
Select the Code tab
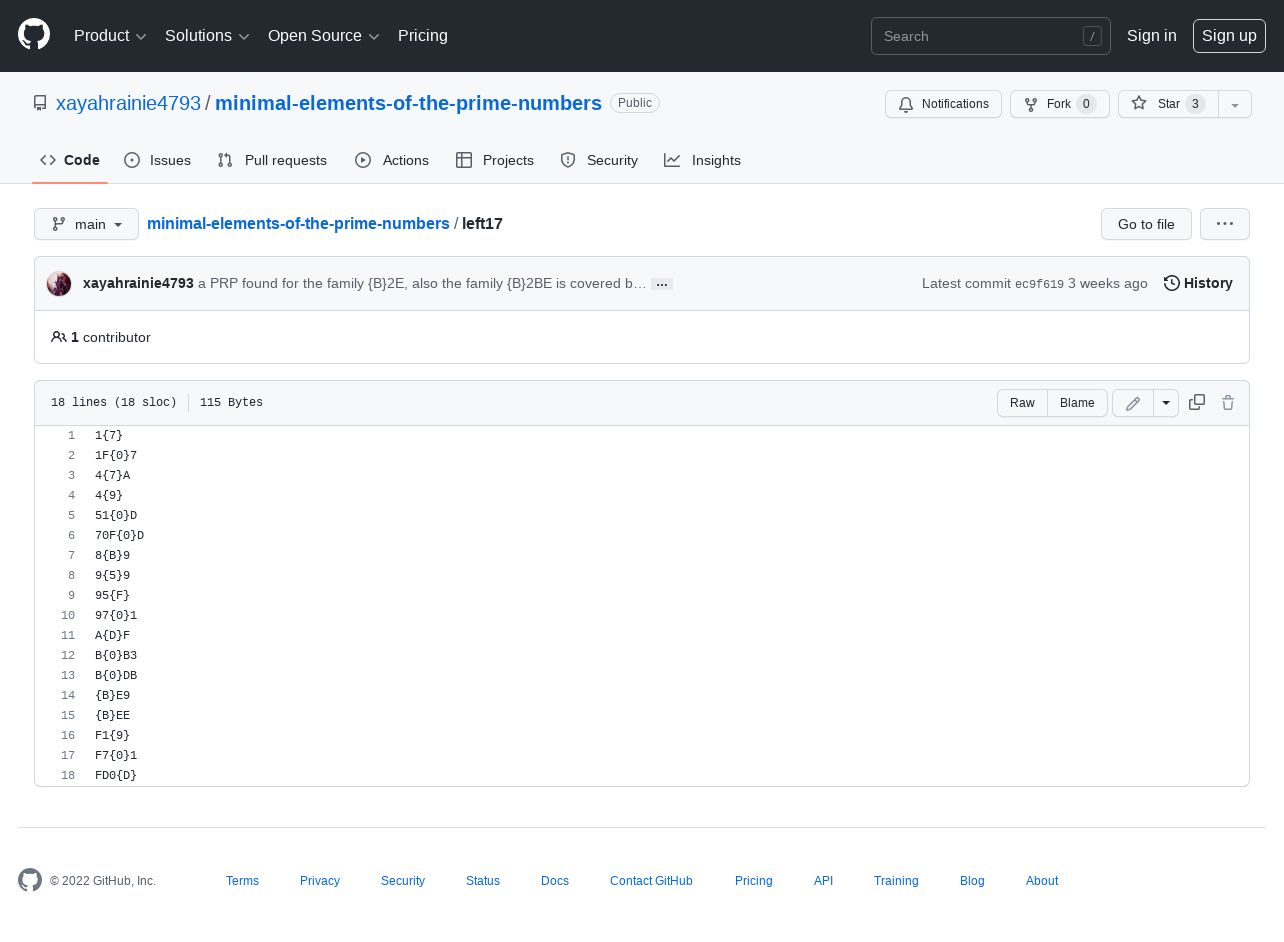pyautogui.click(x=70, y=160)
